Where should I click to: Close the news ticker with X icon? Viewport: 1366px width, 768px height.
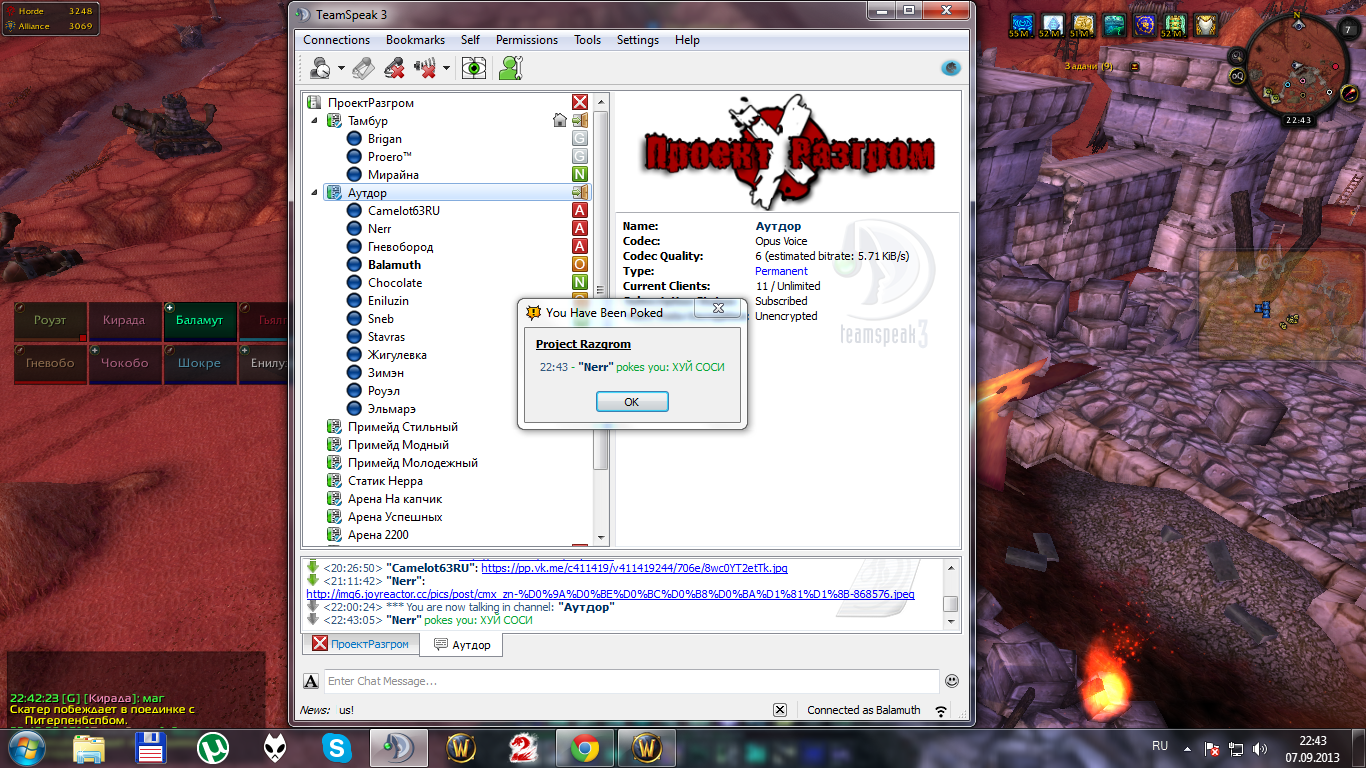780,710
